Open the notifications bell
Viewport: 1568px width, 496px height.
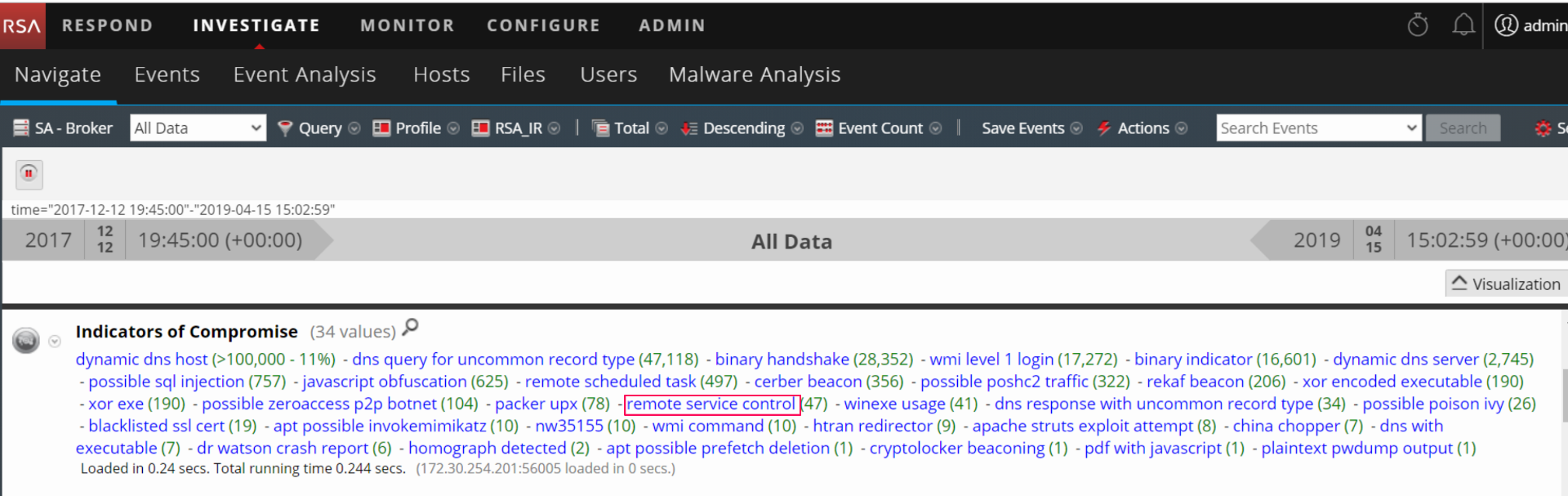(x=1463, y=25)
